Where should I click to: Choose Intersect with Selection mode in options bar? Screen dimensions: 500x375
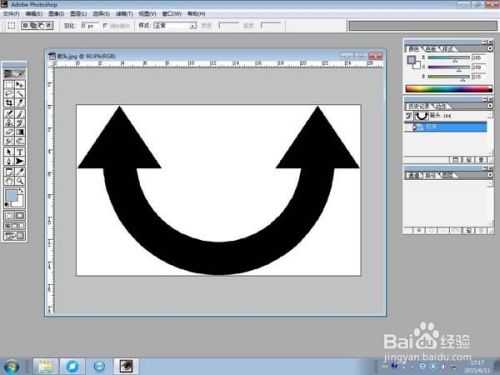tap(49, 25)
